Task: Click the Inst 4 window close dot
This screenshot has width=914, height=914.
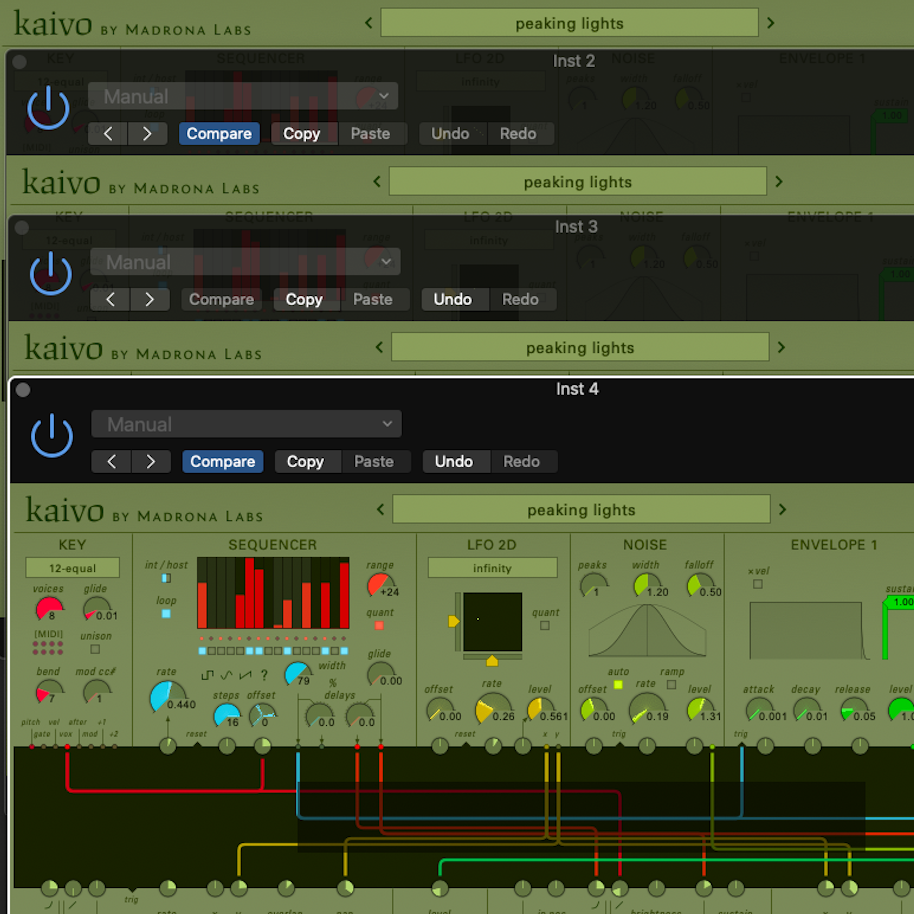Action: 23,390
